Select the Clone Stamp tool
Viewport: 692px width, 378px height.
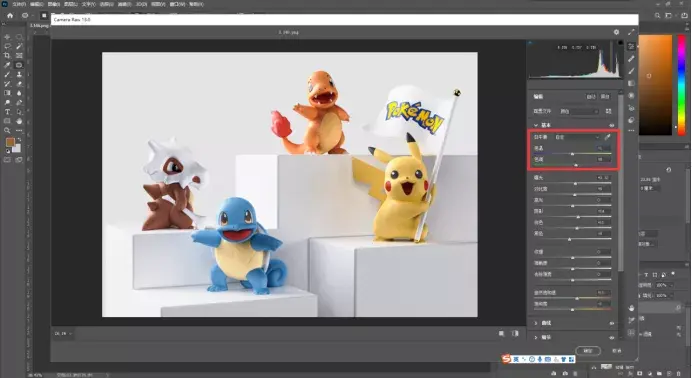pyautogui.click(x=19, y=75)
